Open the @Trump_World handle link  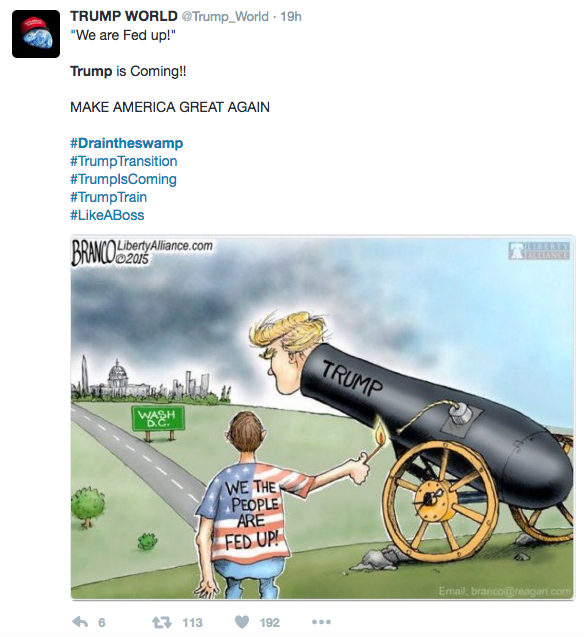[x=225, y=17]
